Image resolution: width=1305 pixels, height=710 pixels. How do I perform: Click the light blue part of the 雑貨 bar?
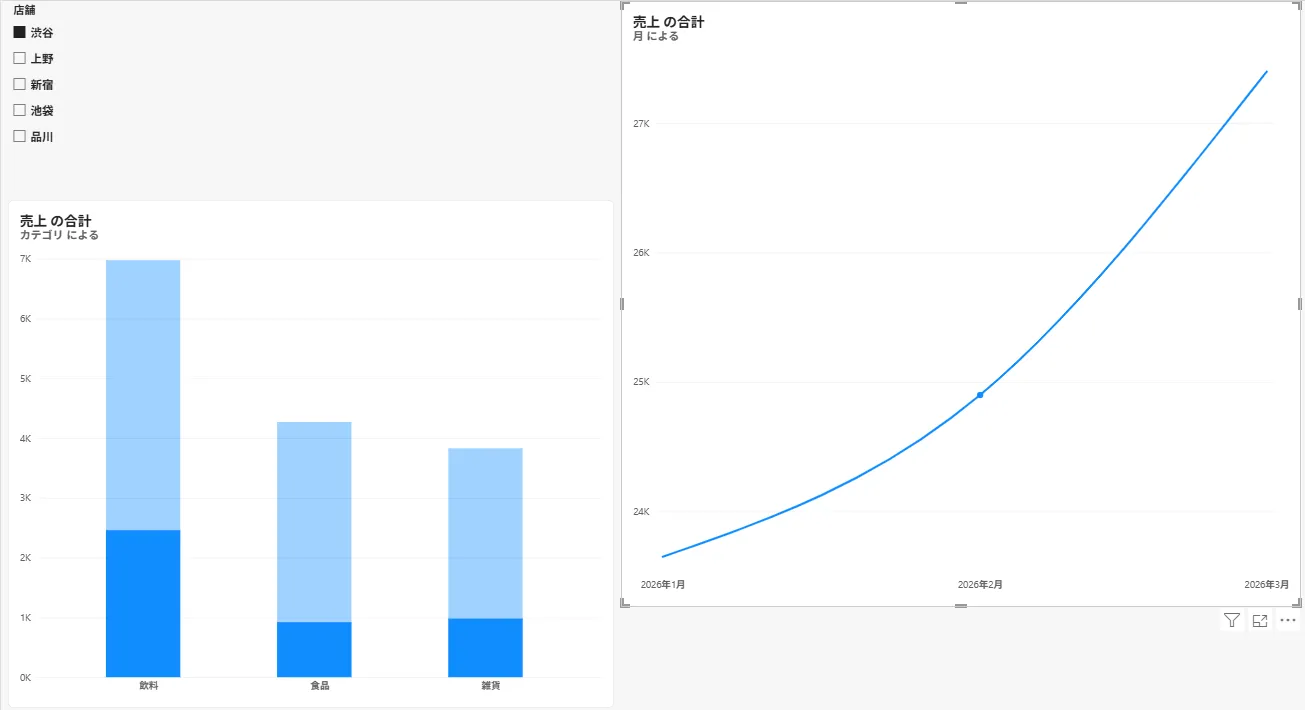coord(485,533)
